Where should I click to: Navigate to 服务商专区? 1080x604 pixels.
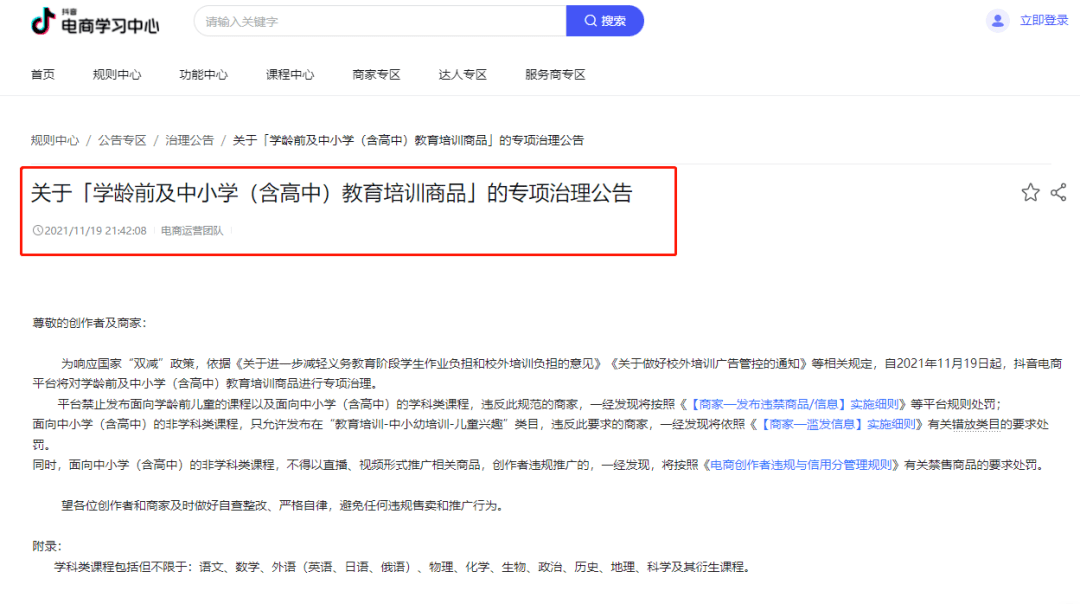pyautogui.click(x=555, y=75)
